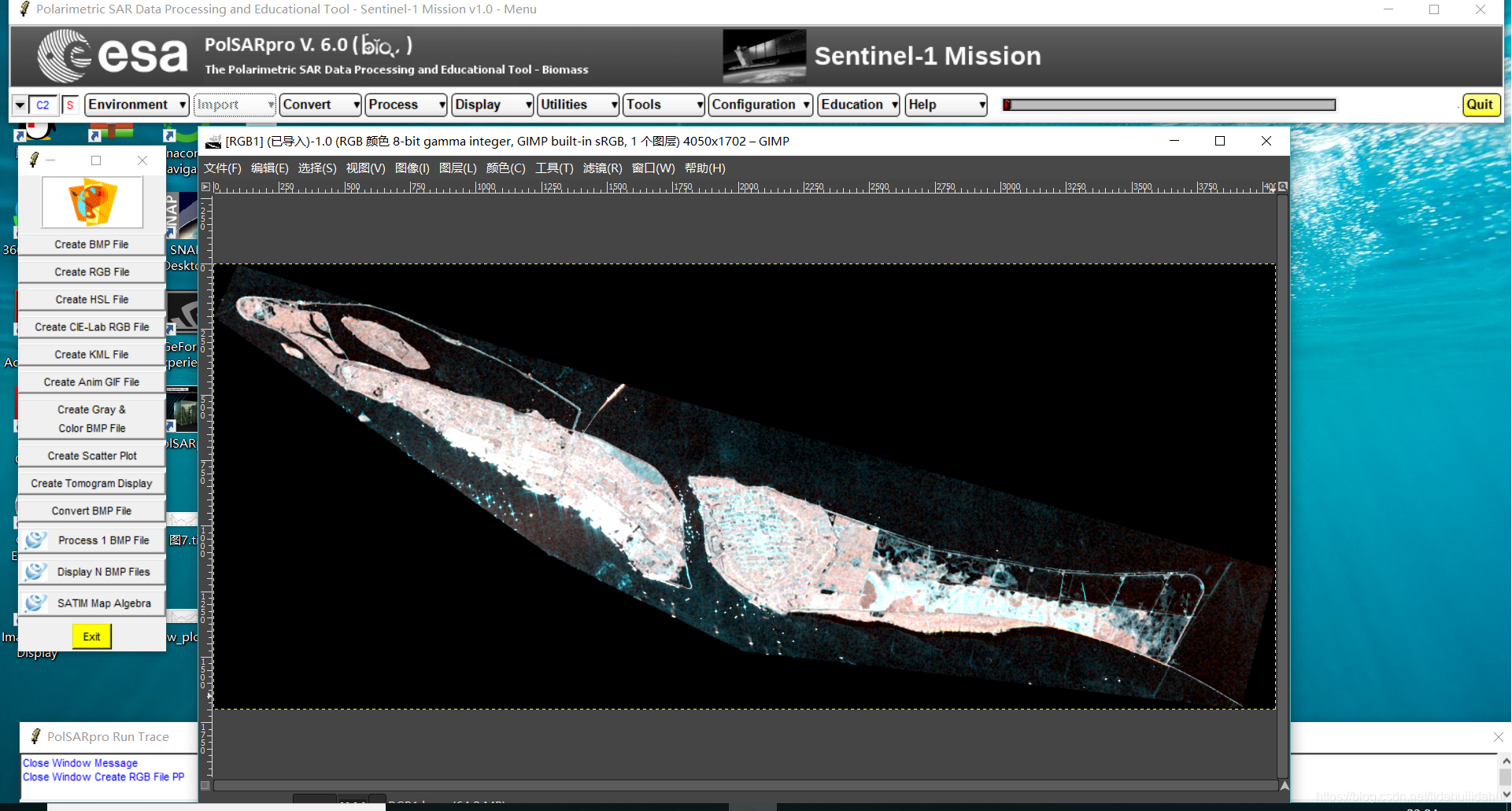Expand the Environment dropdown in PolSARpro

pos(137,105)
